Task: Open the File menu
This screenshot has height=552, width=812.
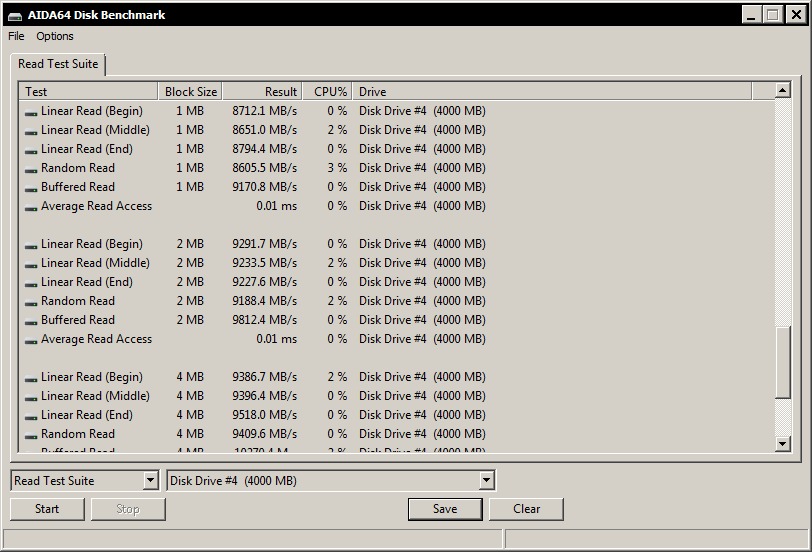Action: (x=16, y=36)
